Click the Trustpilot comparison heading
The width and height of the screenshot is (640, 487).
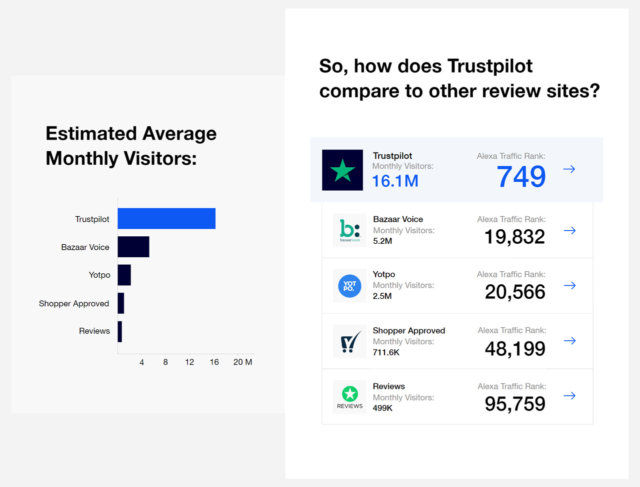pos(460,78)
